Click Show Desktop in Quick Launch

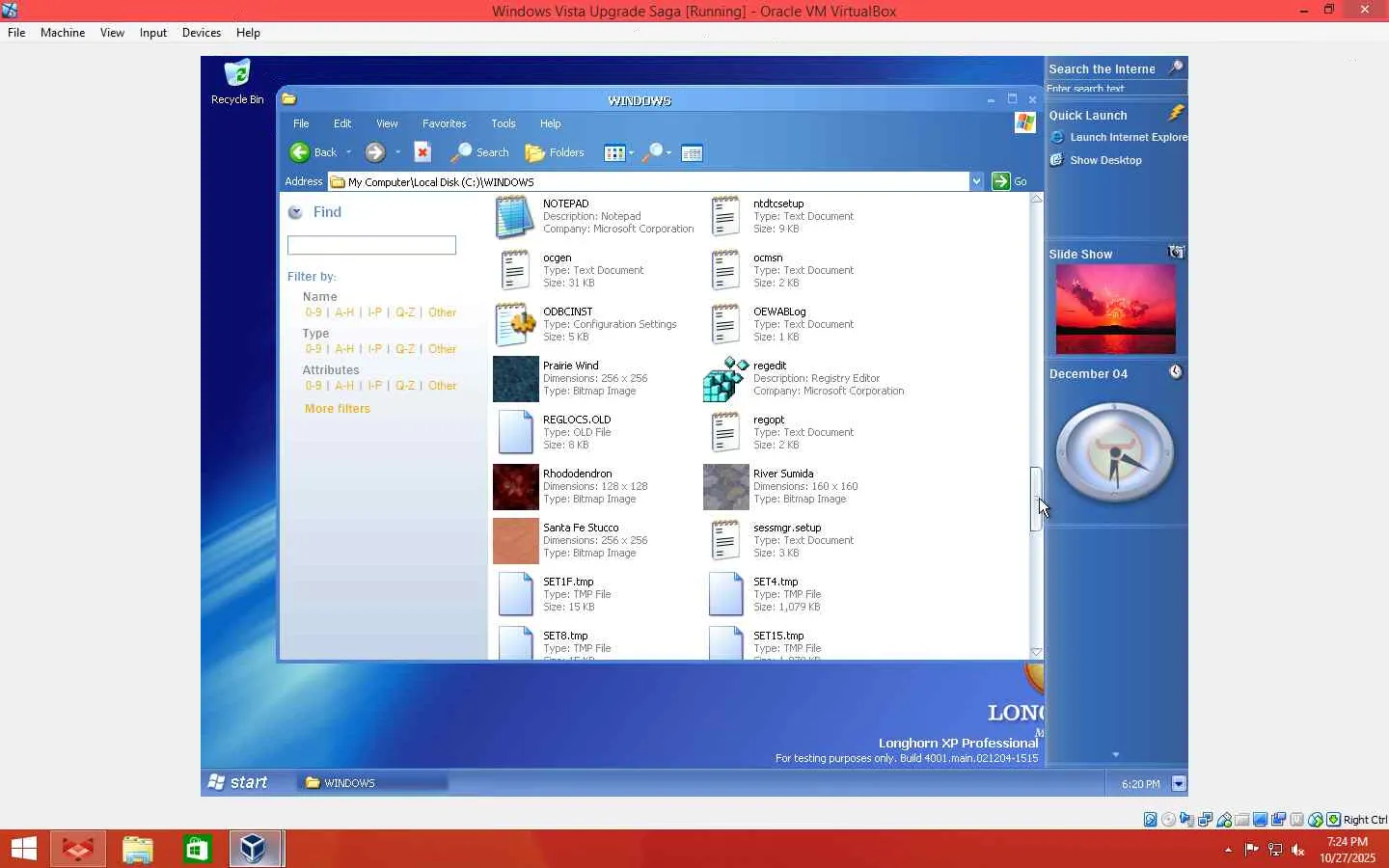[1096, 160]
